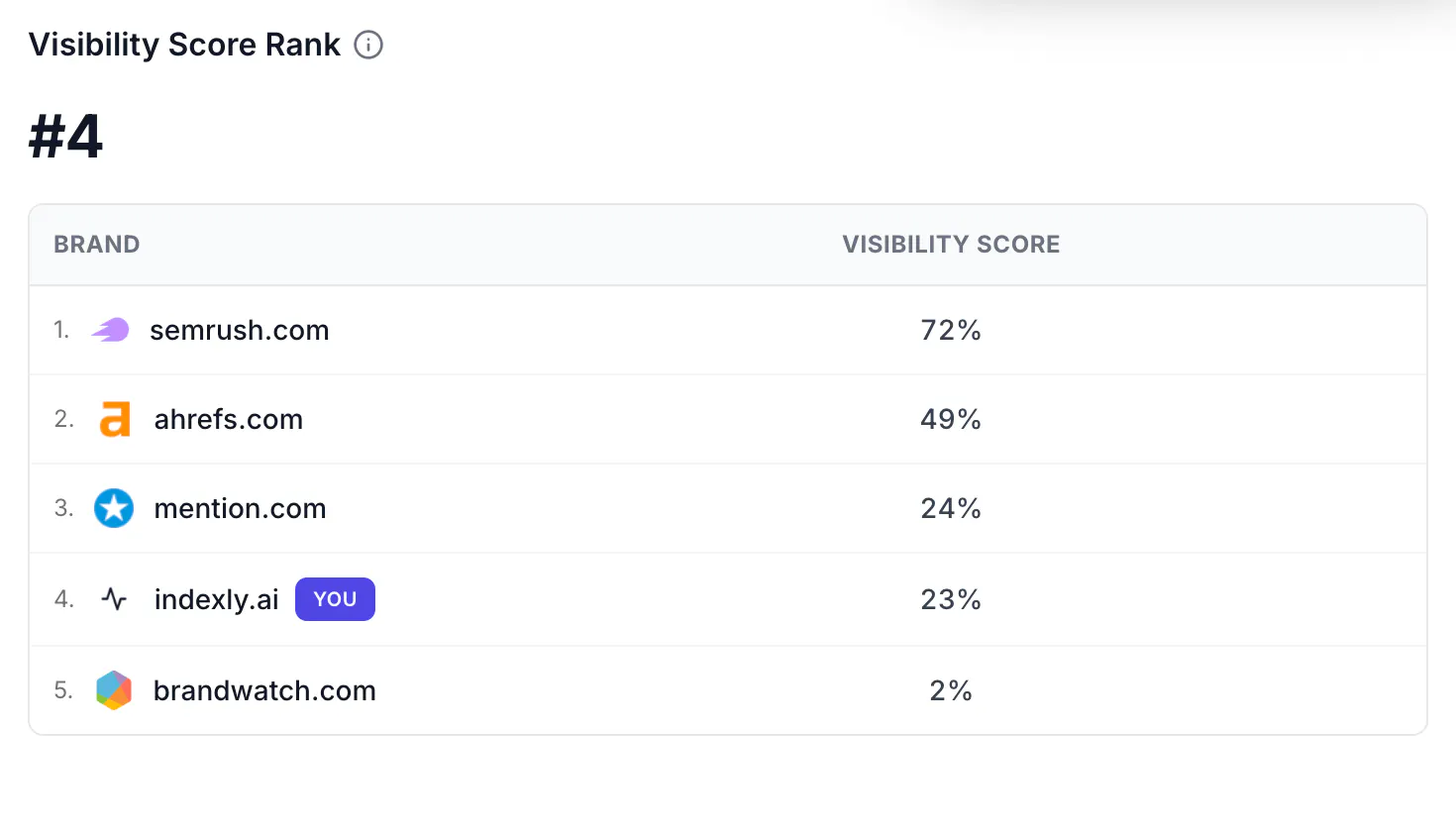1456x834 pixels.
Task: Click the 72% visibility score value
Action: click(x=951, y=330)
